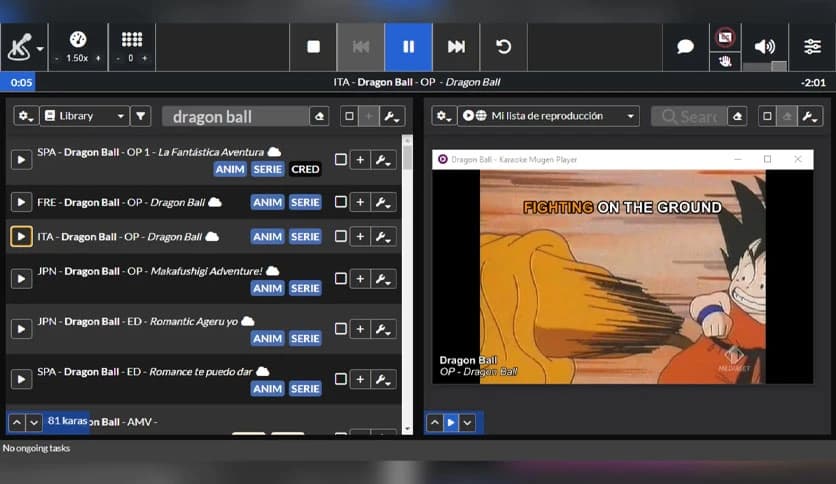Add SPA Romance te puedo dar with plus button
The image size is (836, 484).
tap(360, 379)
